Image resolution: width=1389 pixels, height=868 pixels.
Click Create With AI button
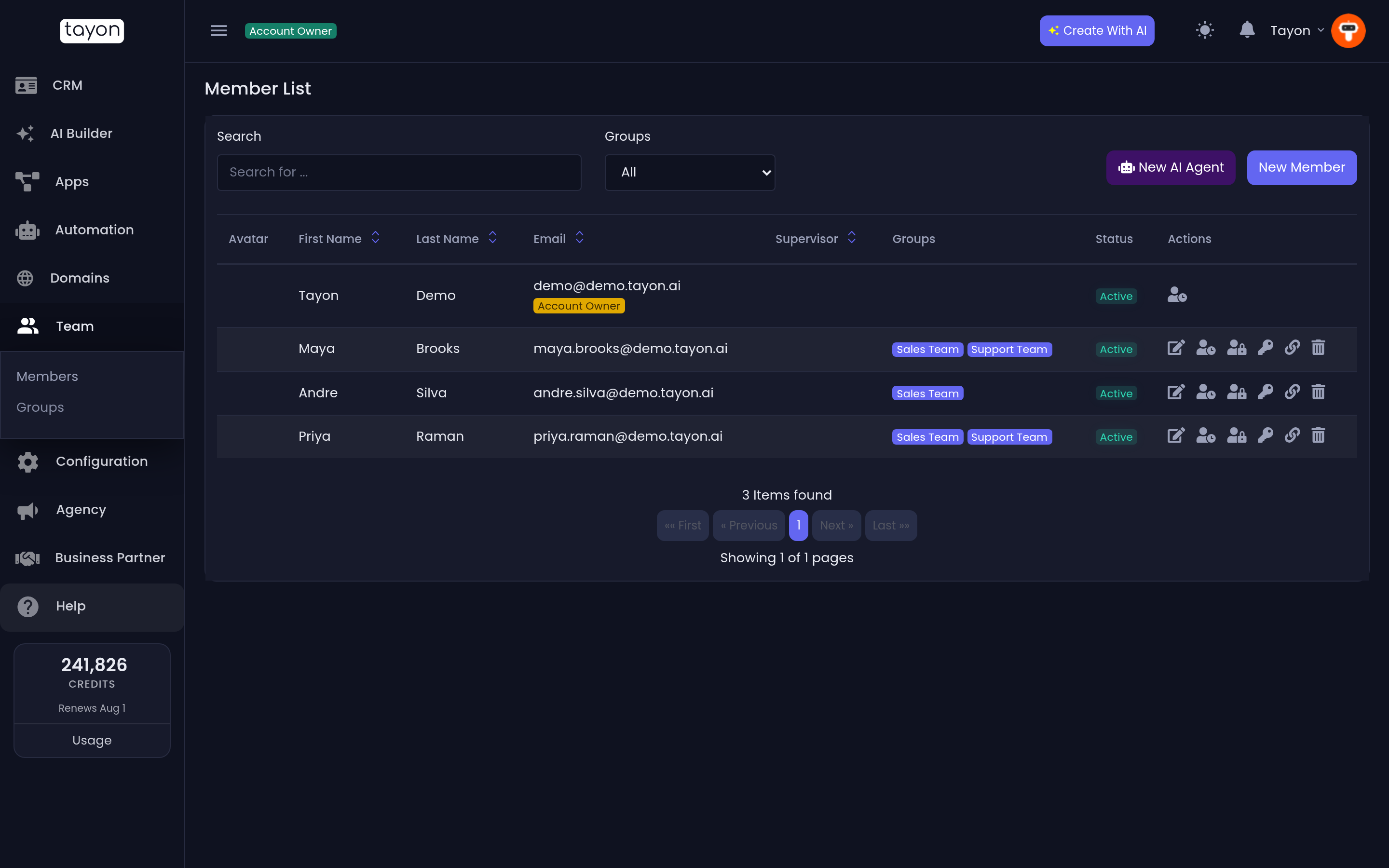tap(1097, 30)
